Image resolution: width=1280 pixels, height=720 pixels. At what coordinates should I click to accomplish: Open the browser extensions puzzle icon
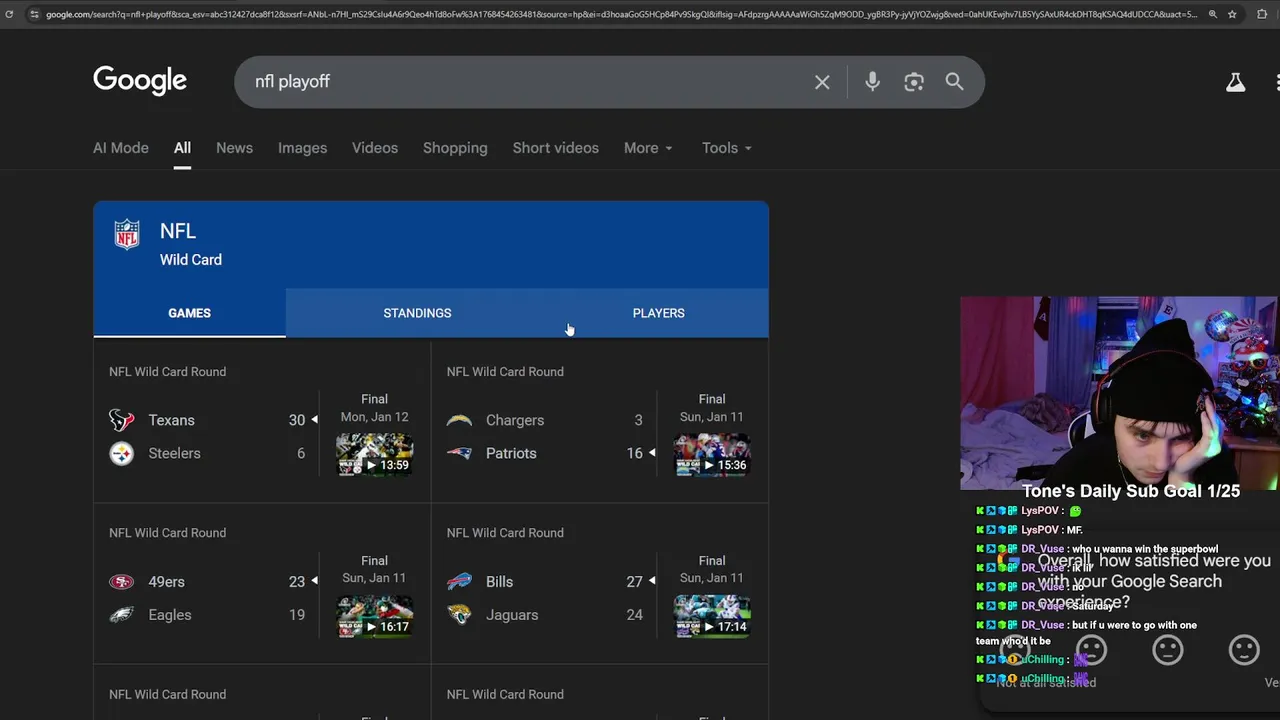tap(1262, 14)
